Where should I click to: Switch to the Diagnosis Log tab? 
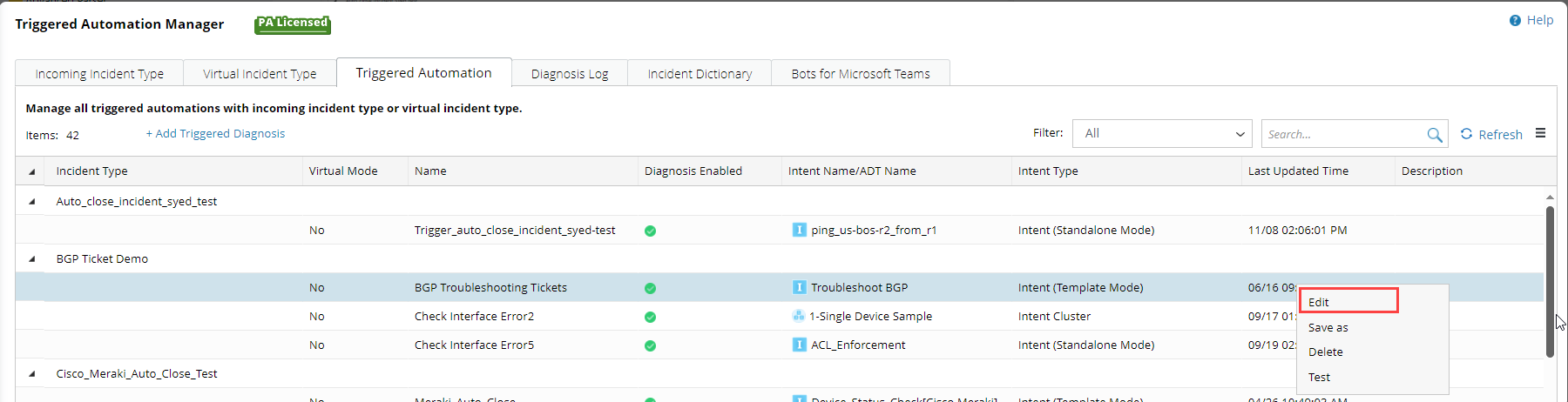pos(569,74)
